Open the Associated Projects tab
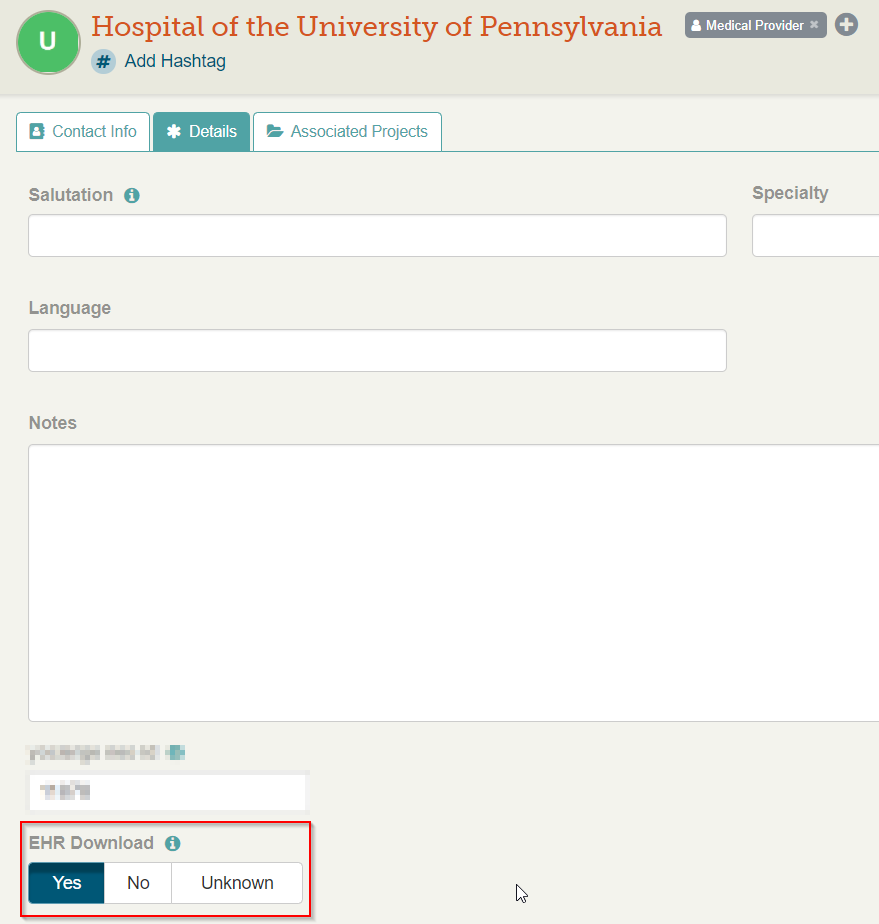 point(348,131)
